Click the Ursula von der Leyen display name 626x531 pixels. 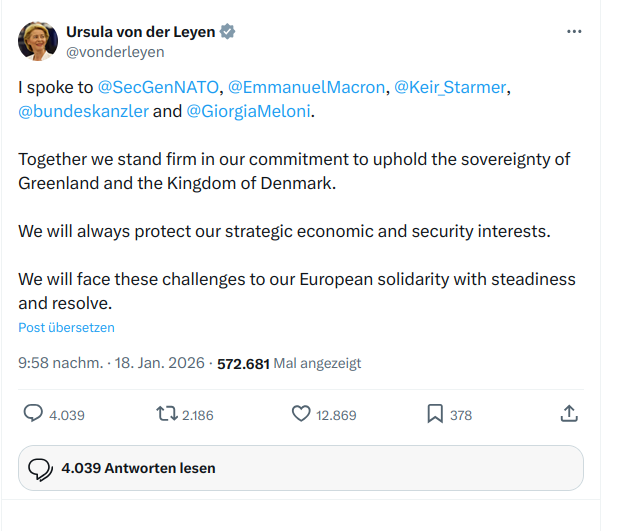coord(140,32)
